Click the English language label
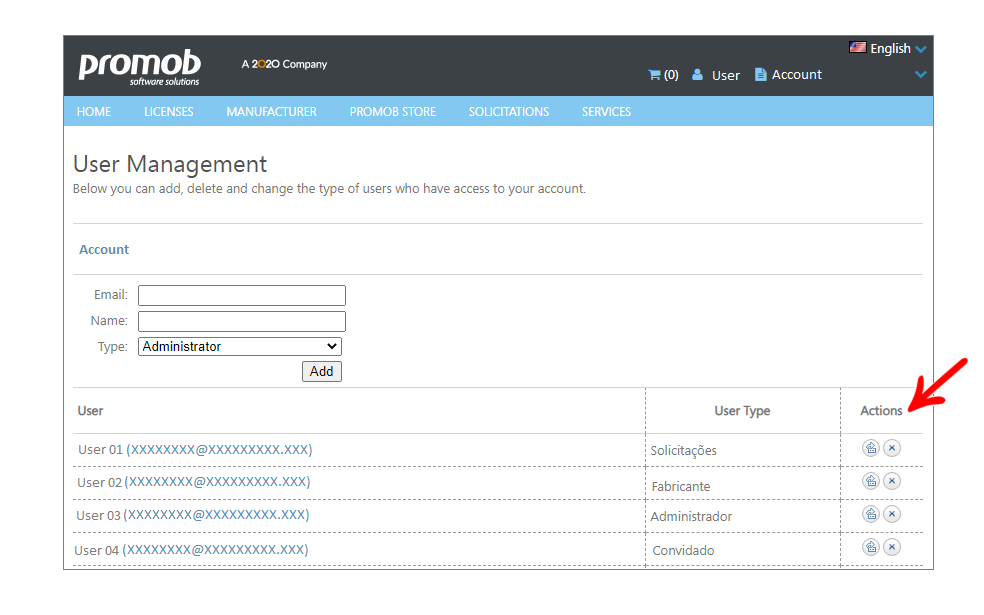The image size is (984, 615). coord(890,48)
